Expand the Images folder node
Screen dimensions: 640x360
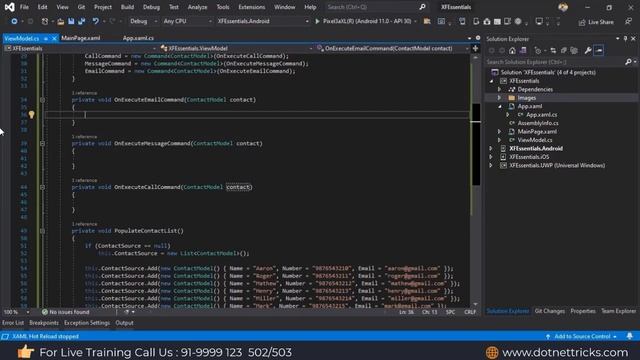click(499, 98)
